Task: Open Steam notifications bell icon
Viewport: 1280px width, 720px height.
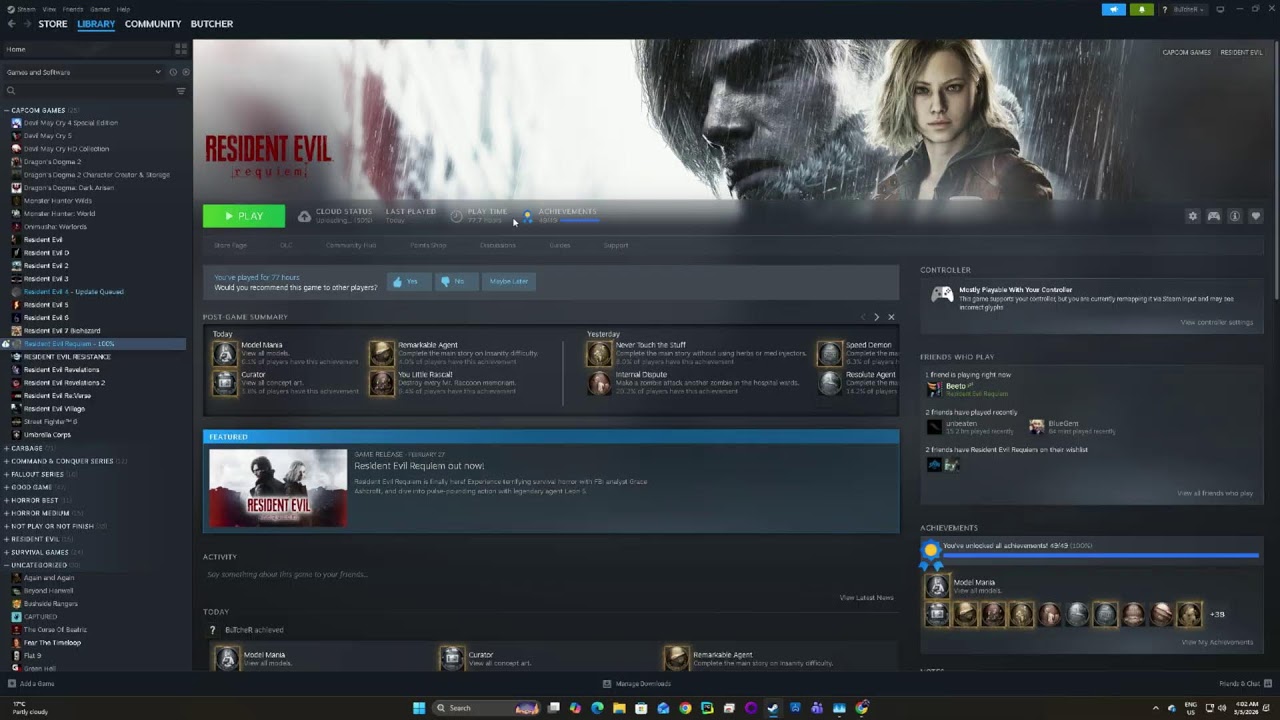Action: click(1141, 9)
